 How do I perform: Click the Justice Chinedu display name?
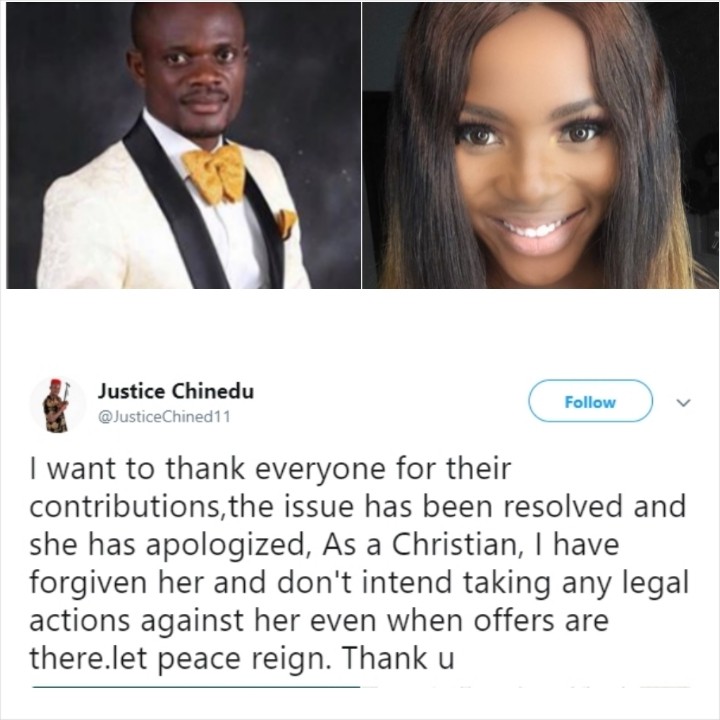(175, 391)
